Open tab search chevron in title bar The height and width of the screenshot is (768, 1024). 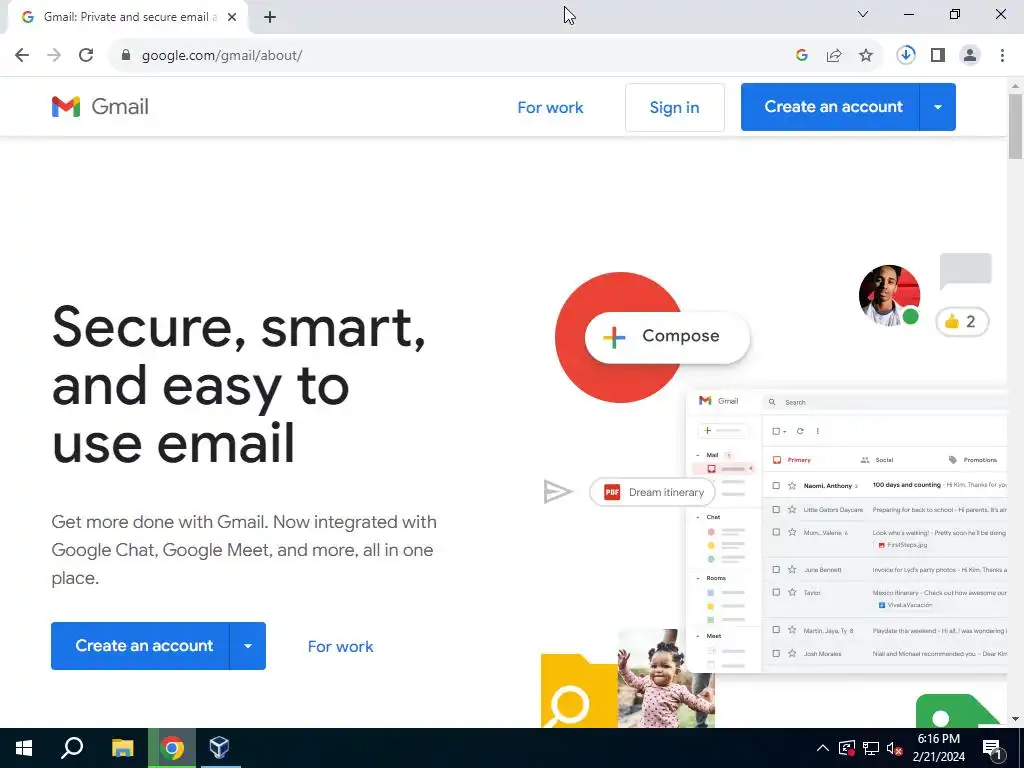click(863, 14)
